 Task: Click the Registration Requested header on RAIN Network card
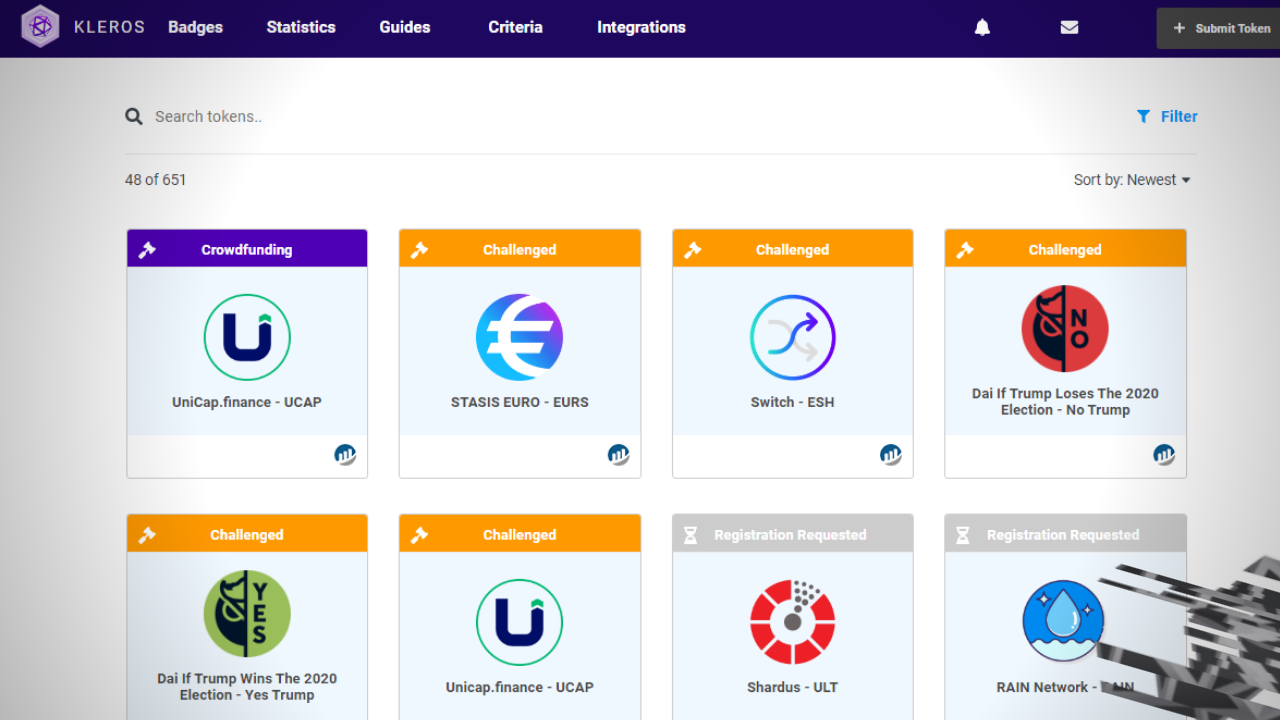click(1065, 534)
